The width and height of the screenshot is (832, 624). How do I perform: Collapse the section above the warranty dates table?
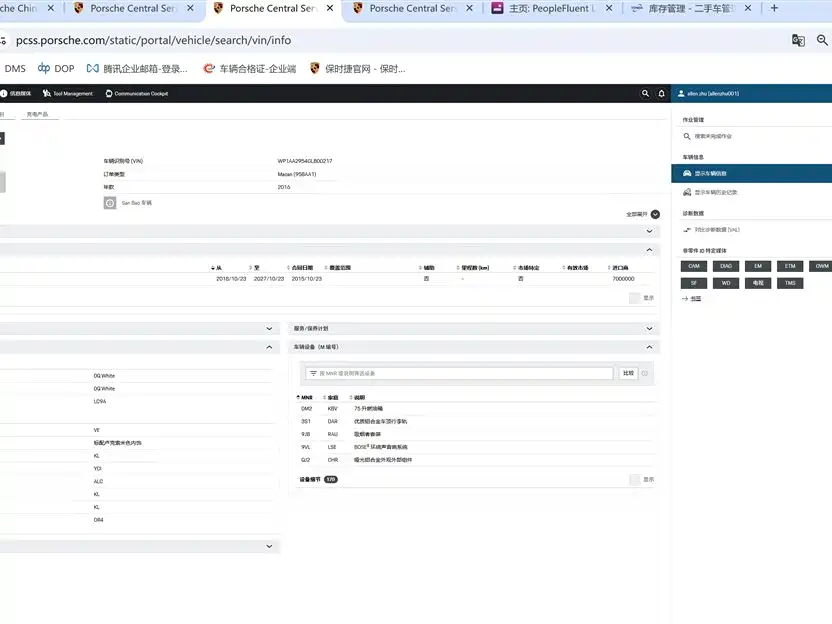click(x=649, y=250)
